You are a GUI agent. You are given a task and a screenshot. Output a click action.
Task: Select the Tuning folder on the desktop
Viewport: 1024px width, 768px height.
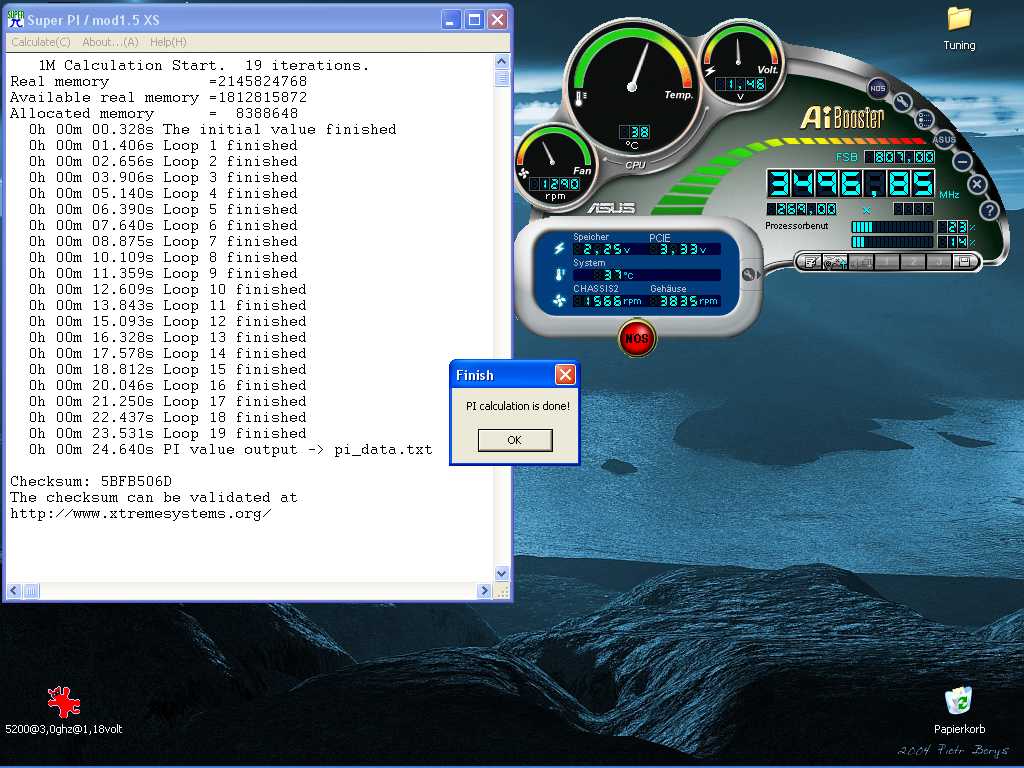pos(959,29)
